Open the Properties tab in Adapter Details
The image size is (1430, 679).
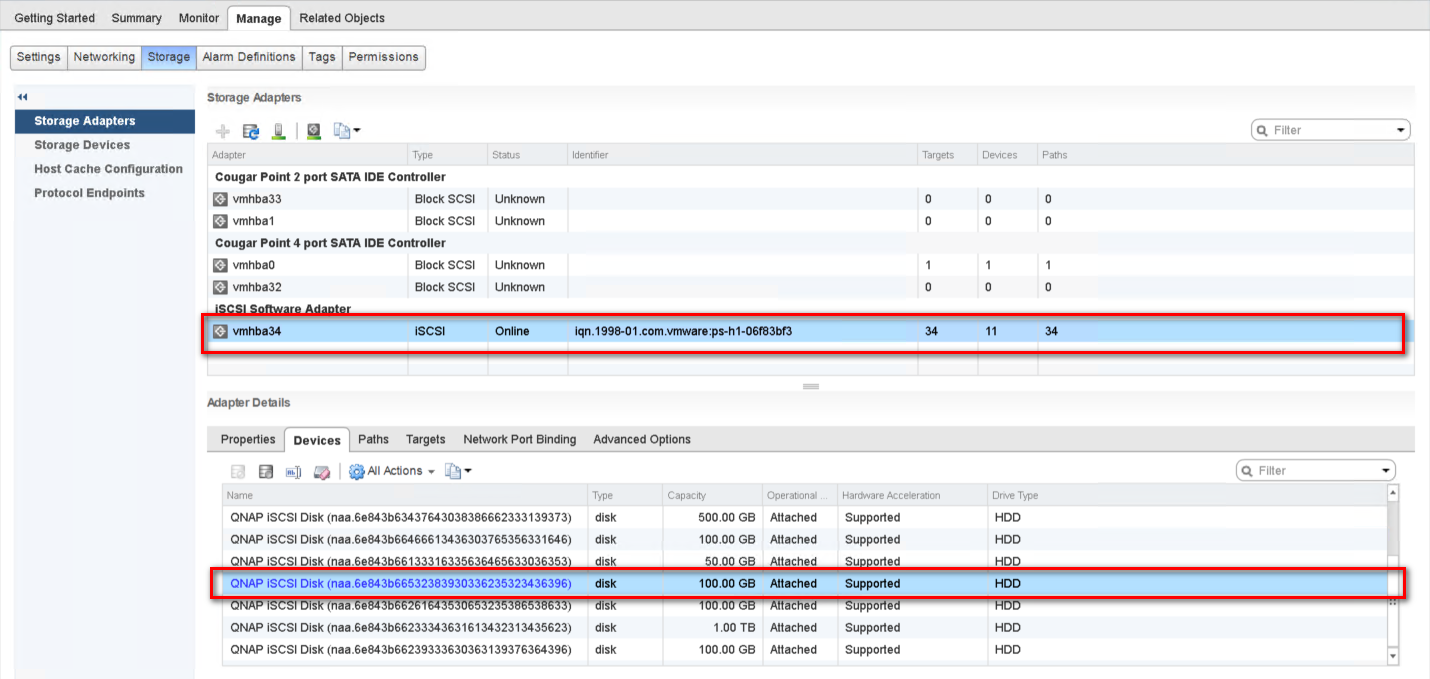point(248,439)
